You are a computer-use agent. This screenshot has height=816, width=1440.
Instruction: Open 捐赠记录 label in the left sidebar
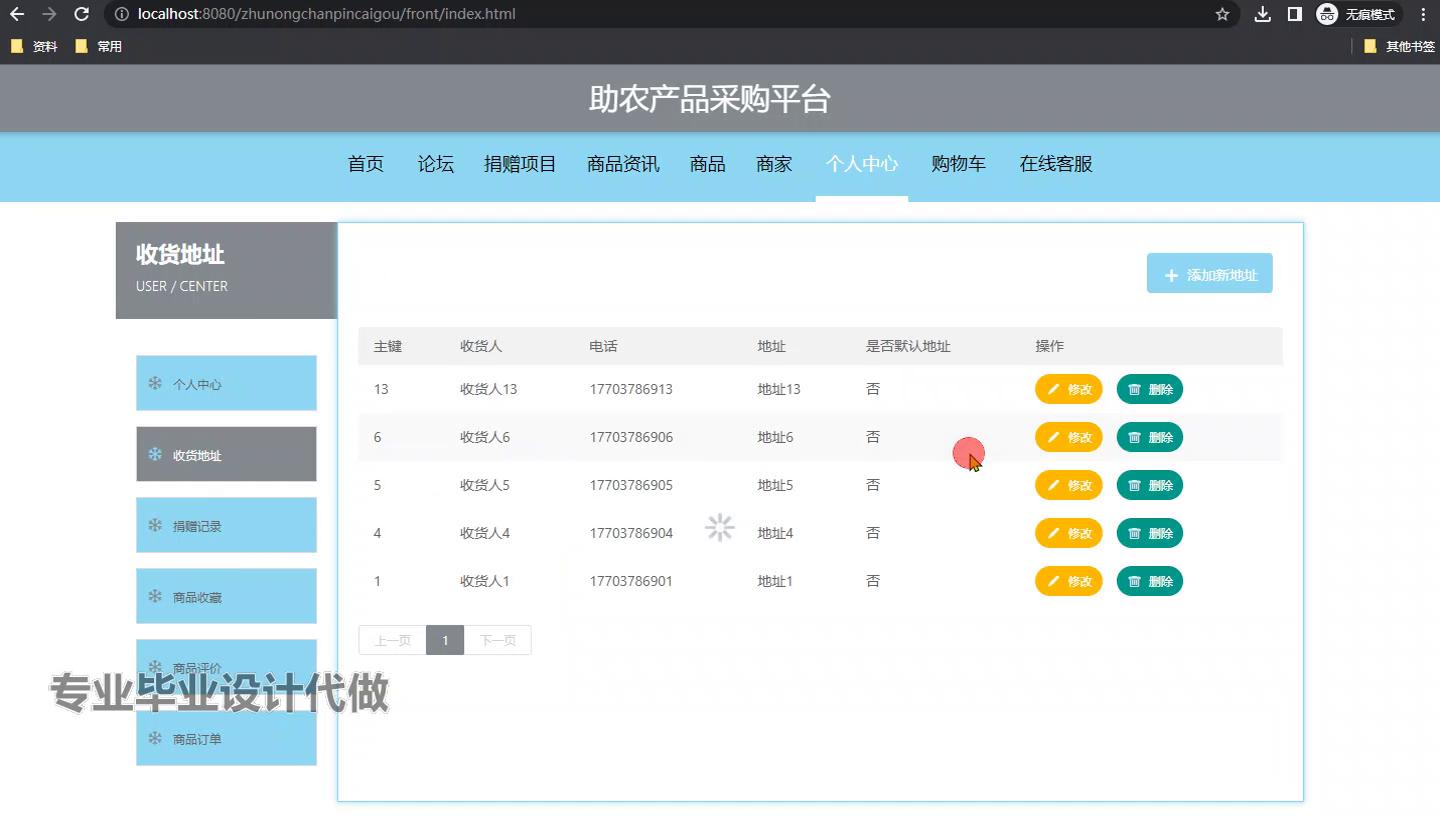click(197, 526)
